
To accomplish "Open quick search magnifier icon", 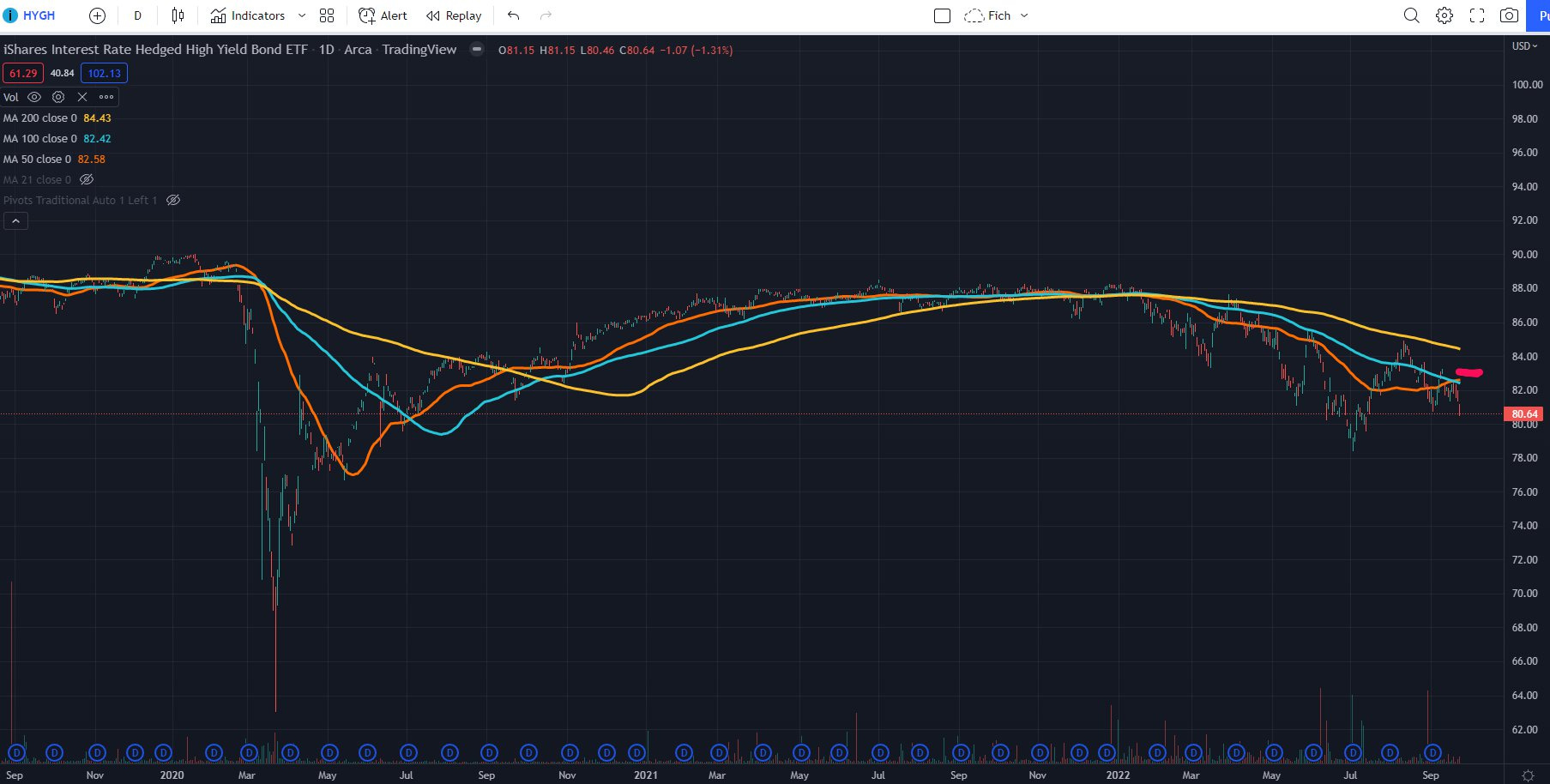I will (x=1411, y=15).
